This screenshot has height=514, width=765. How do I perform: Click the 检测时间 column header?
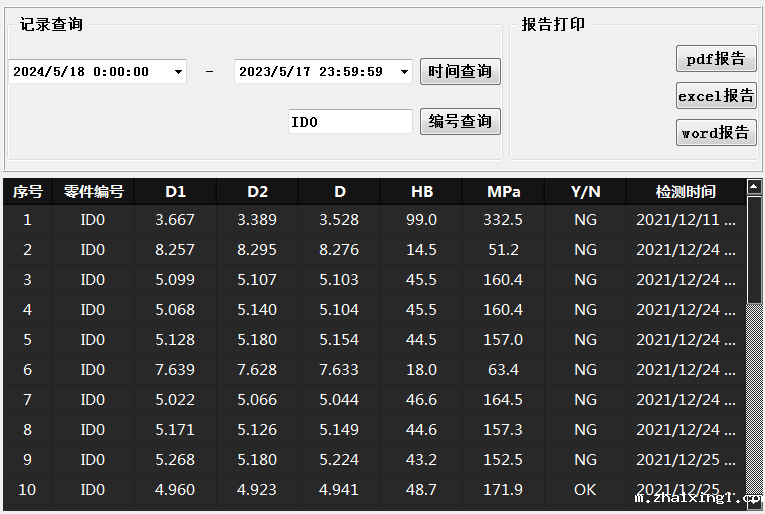685,192
